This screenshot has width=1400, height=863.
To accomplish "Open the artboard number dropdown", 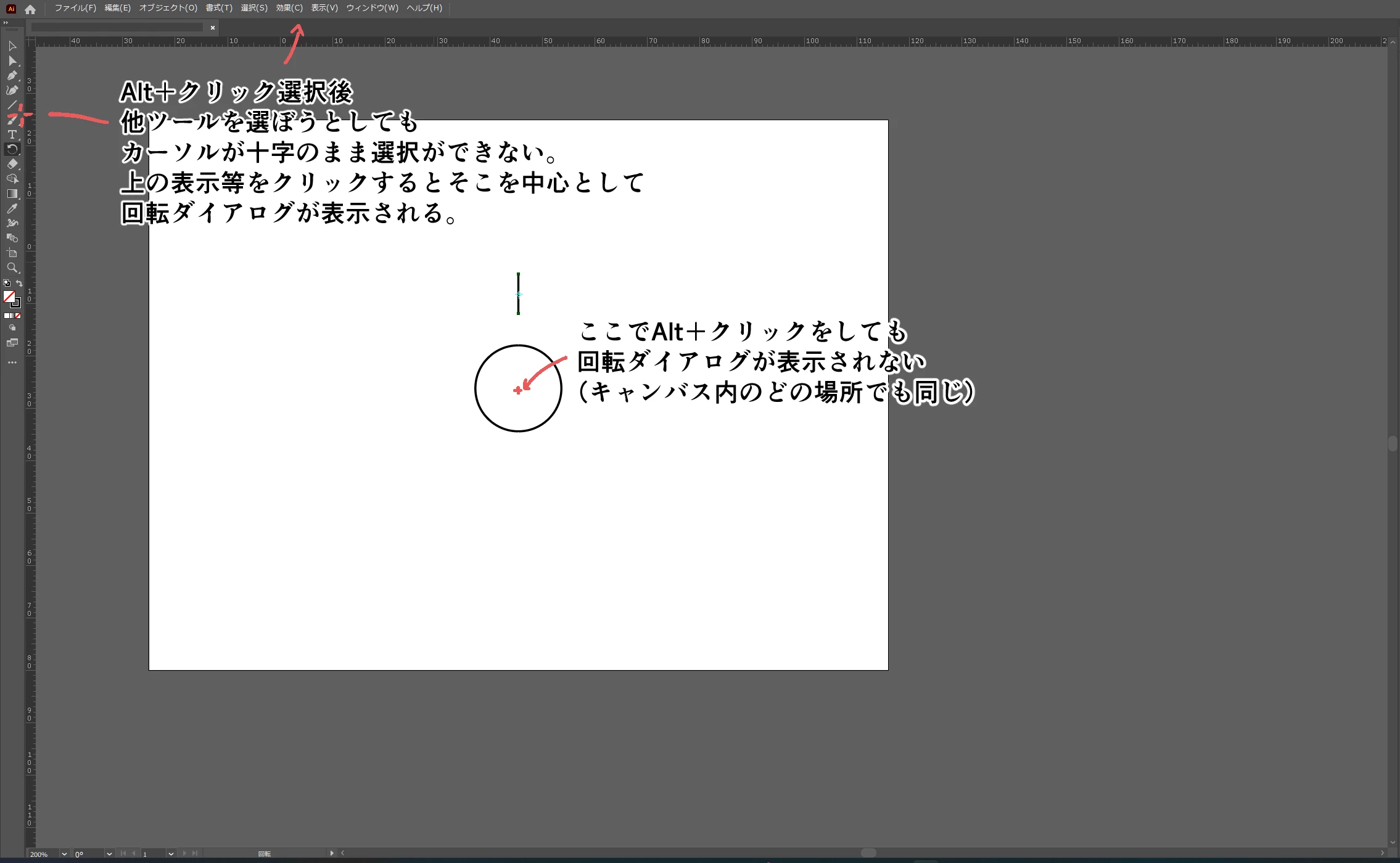I will (171, 854).
